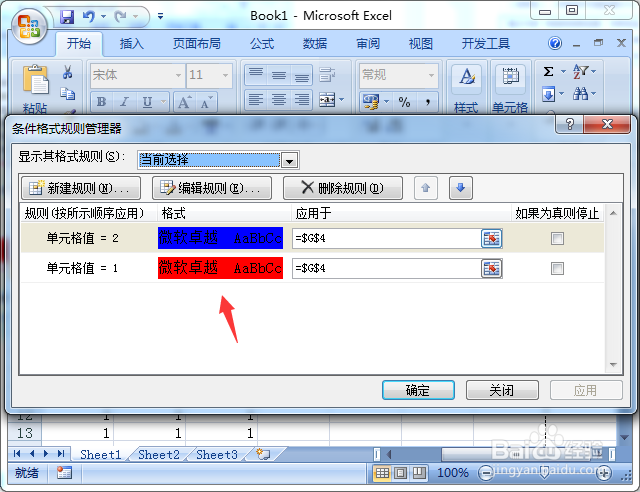Click the Copy icon in the ribbon

point(67,94)
